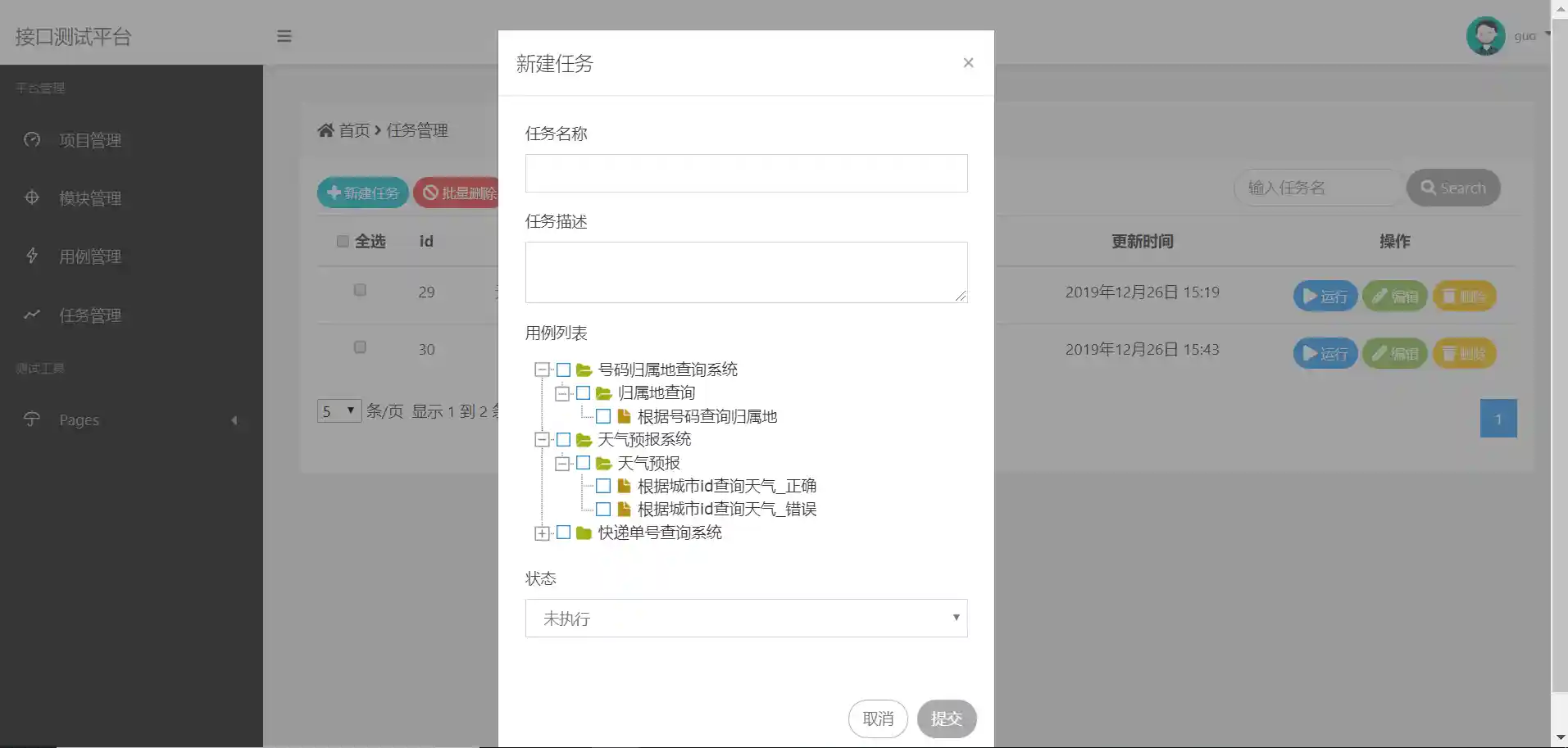
Task: Click the file icon of 根据城市id查询天气_错误
Action: click(624, 509)
